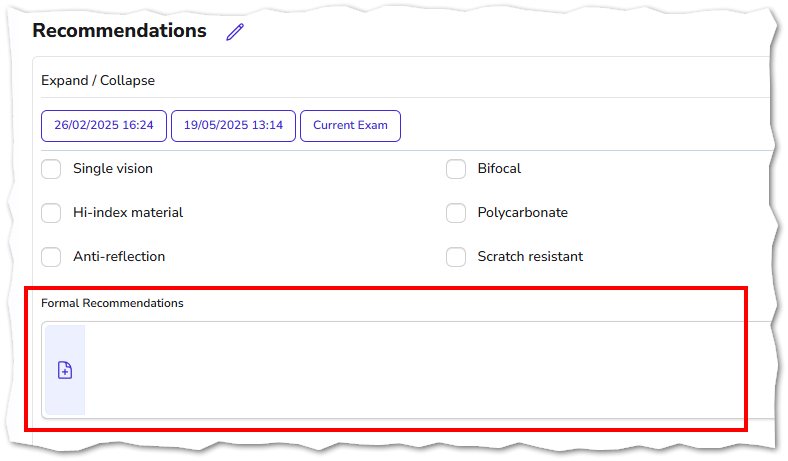Select the Current Exam tab
Viewport: 788px width, 461px height.
pyautogui.click(x=350, y=126)
